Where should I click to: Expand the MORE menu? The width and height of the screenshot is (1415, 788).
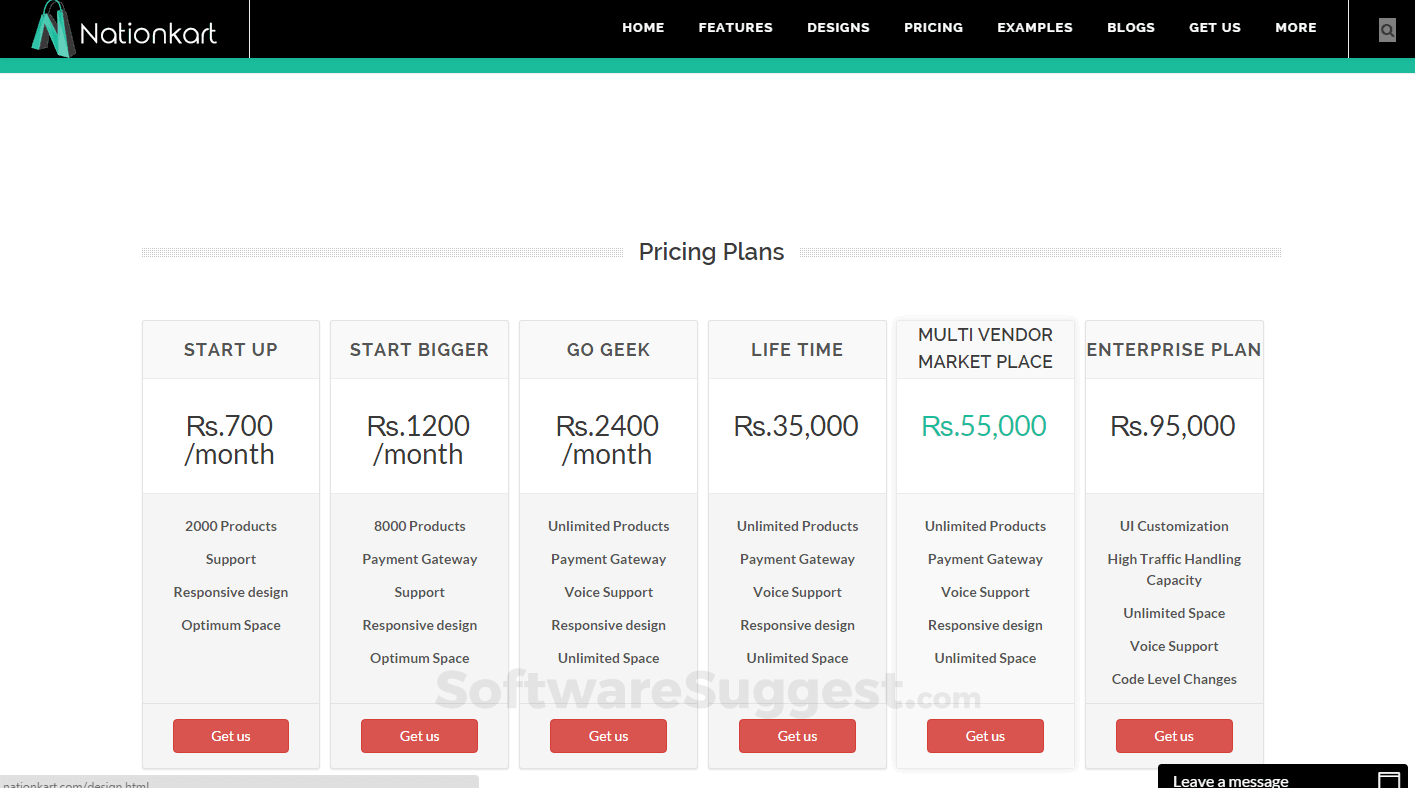tap(1295, 28)
